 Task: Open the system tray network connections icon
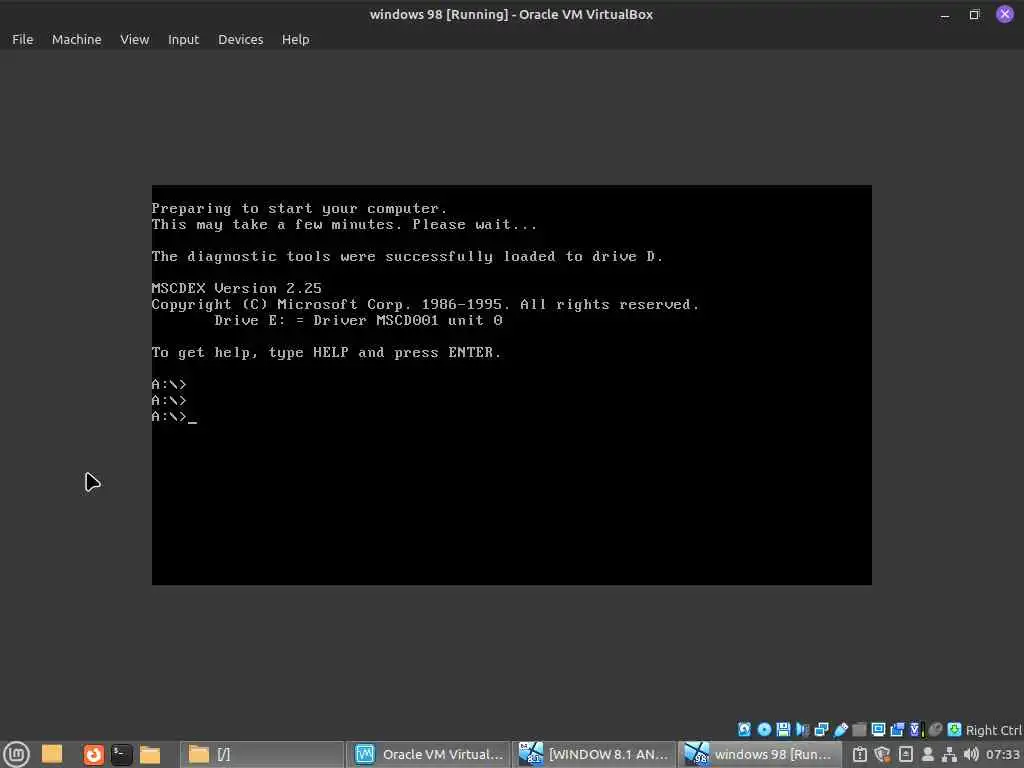[949, 754]
